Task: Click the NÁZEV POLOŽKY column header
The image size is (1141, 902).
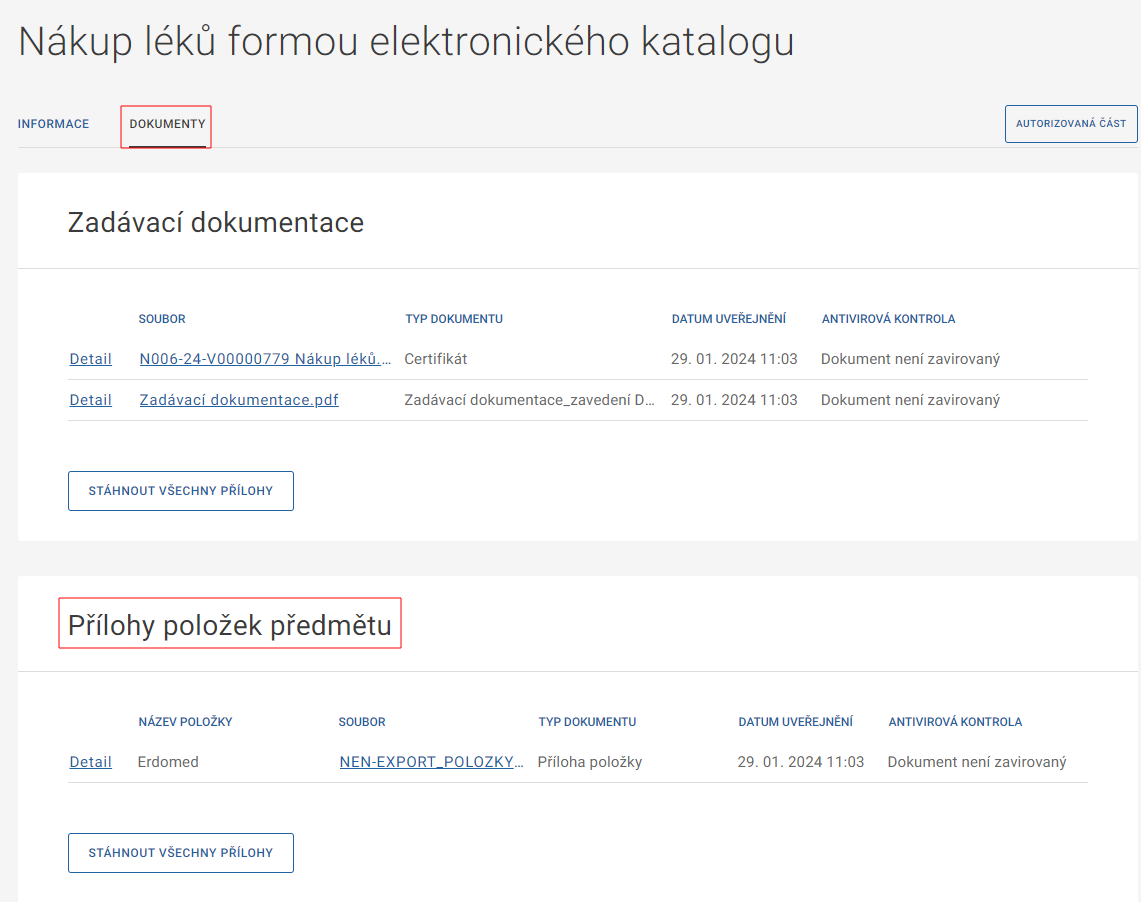Action: coord(185,722)
